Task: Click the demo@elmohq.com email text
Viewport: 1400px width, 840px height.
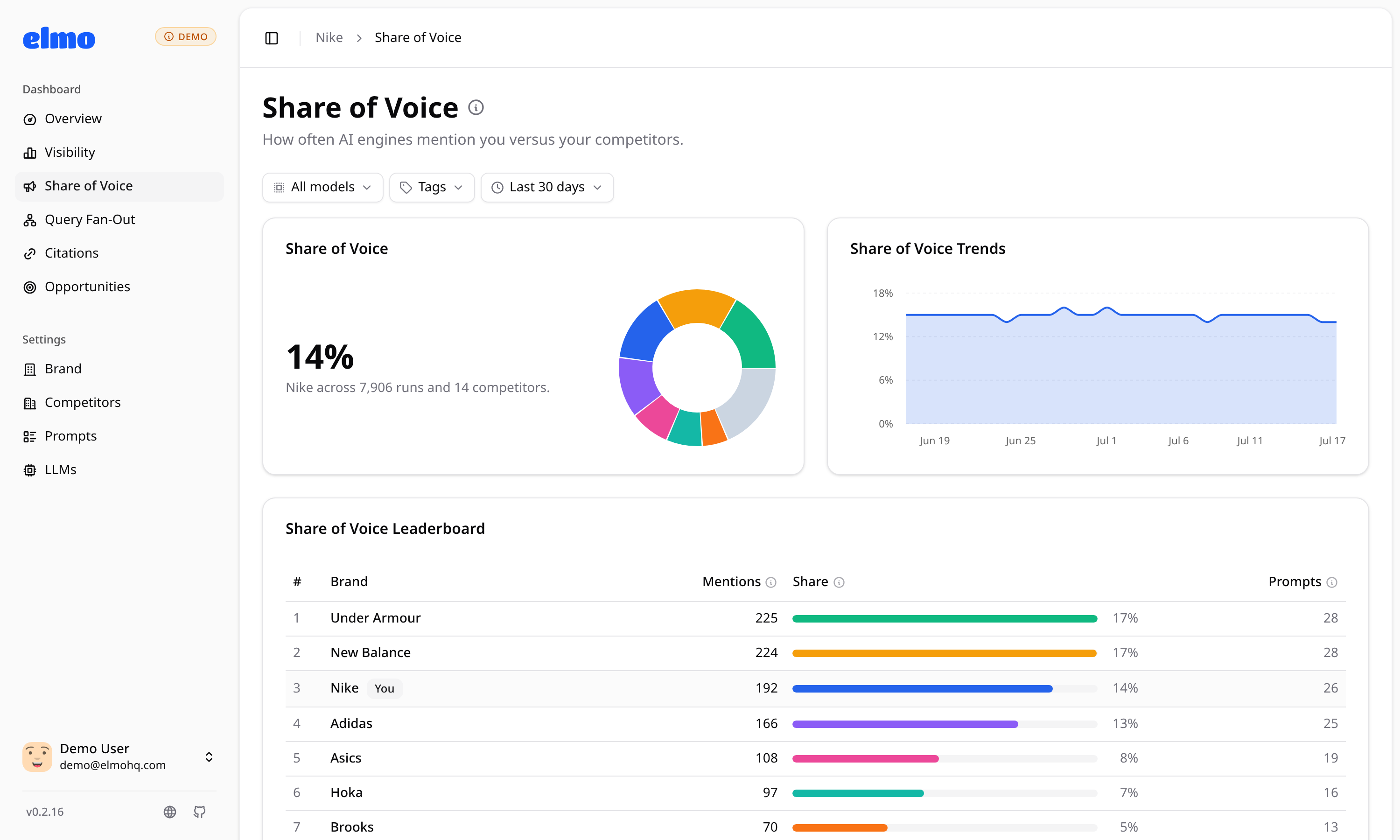Action: tap(112, 765)
